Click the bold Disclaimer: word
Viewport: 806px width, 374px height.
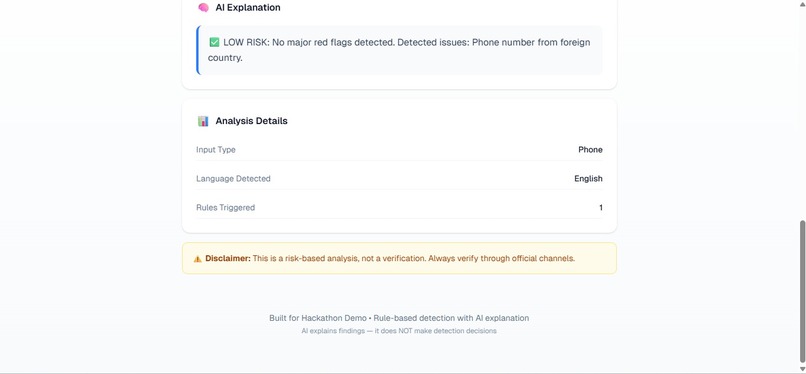point(228,258)
